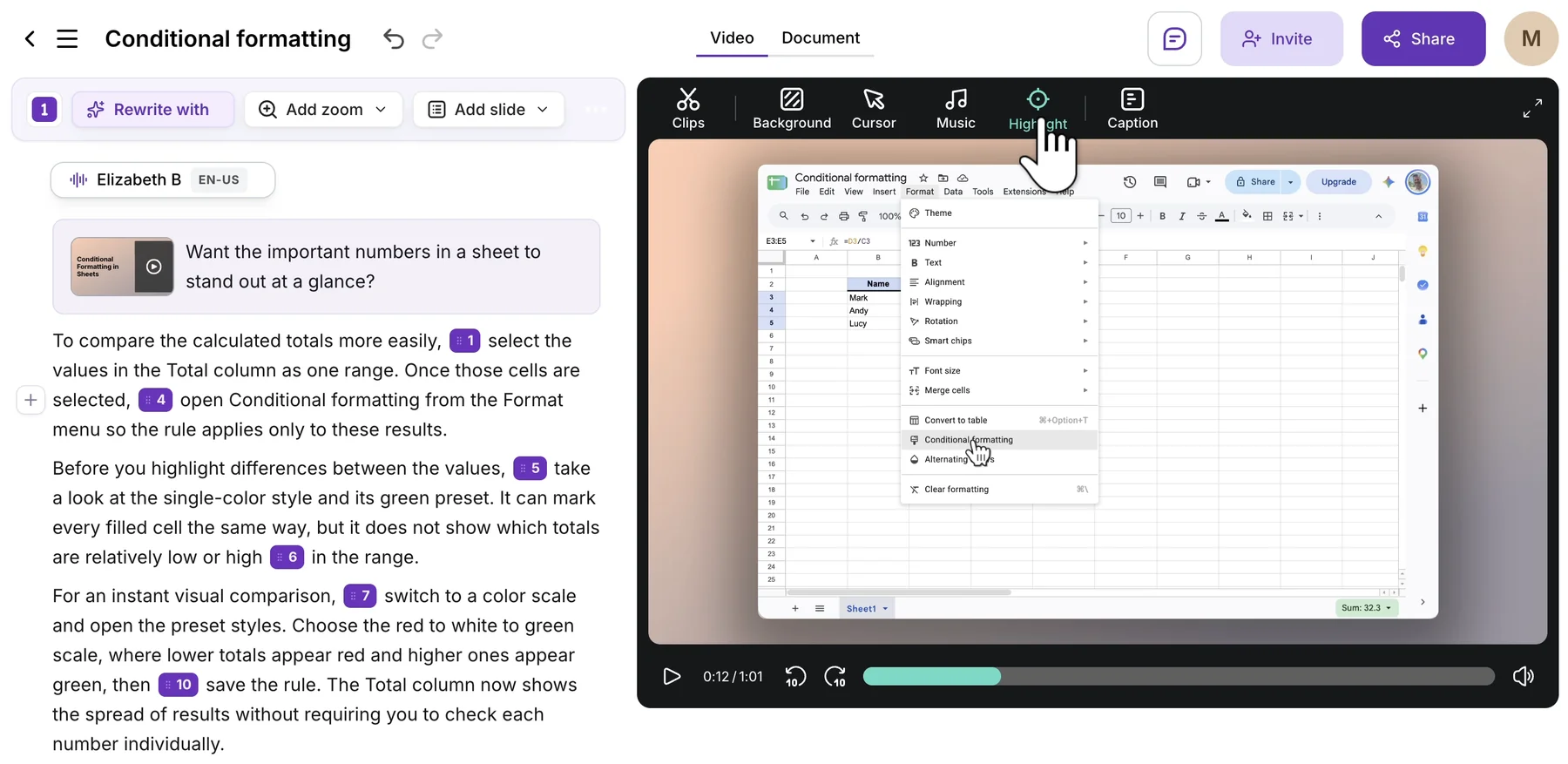Open the Caption tool
The height and width of the screenshot is (764, 1568).
coord(1132,109)
